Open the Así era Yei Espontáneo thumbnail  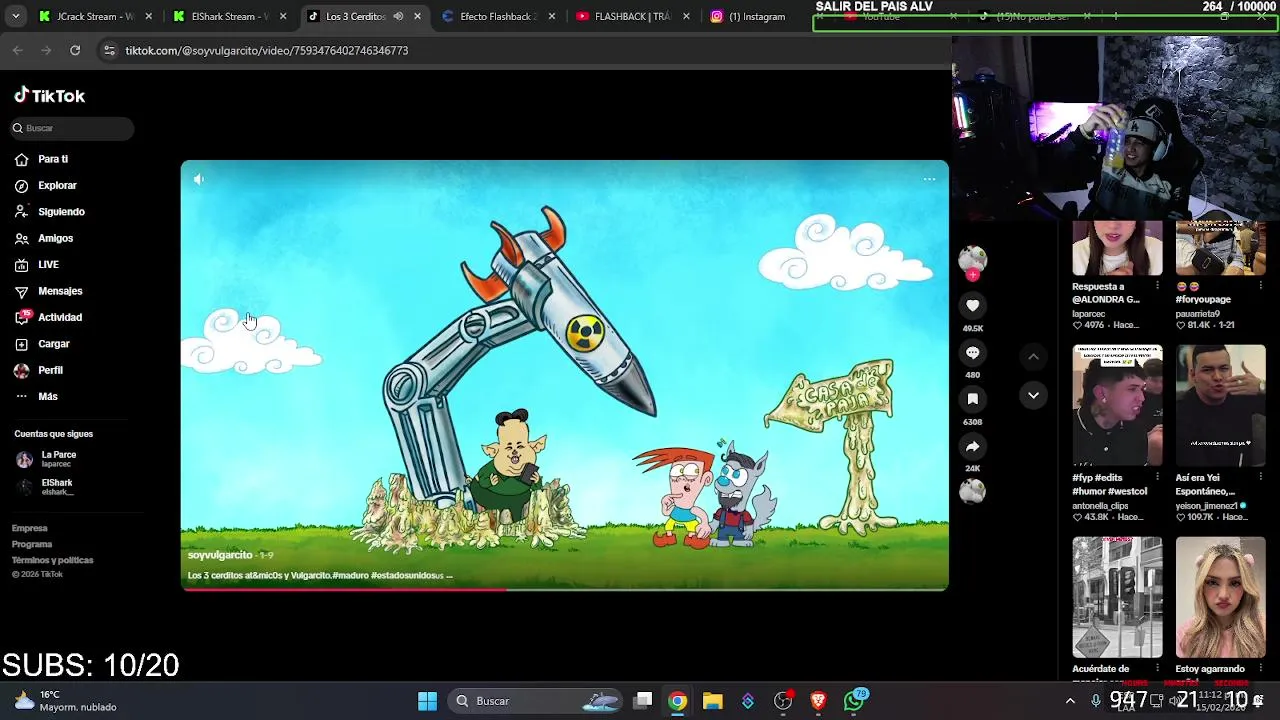point(1220,405)
